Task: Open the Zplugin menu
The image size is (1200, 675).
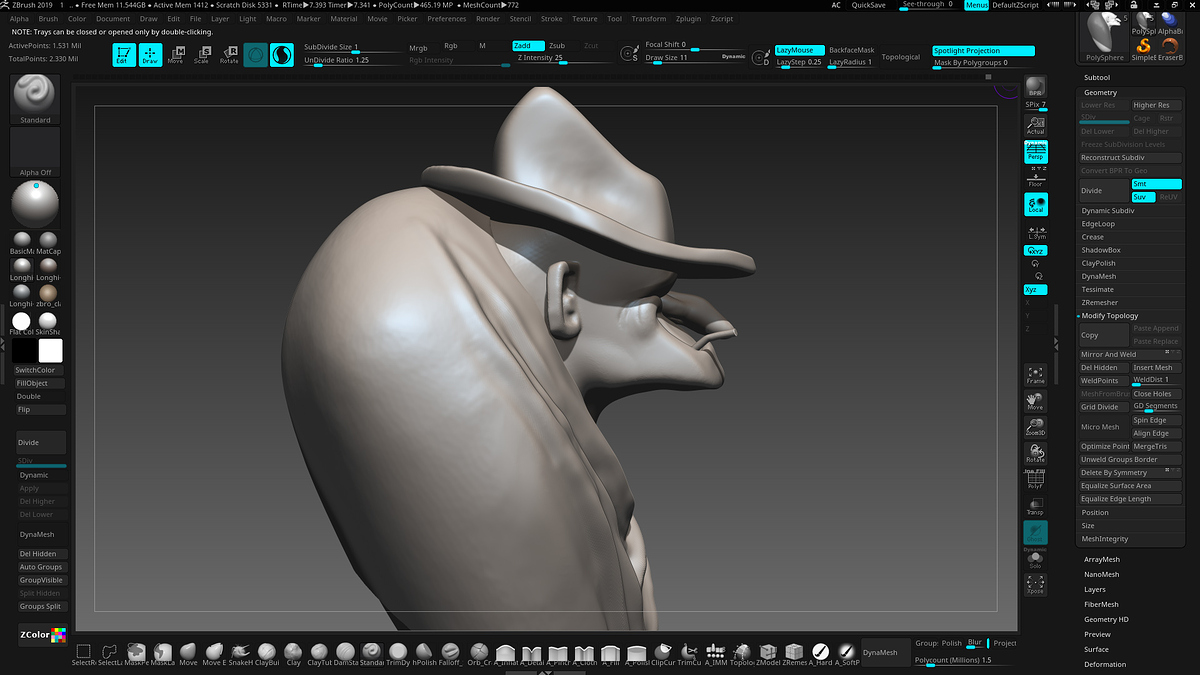Action: (687, 19)
